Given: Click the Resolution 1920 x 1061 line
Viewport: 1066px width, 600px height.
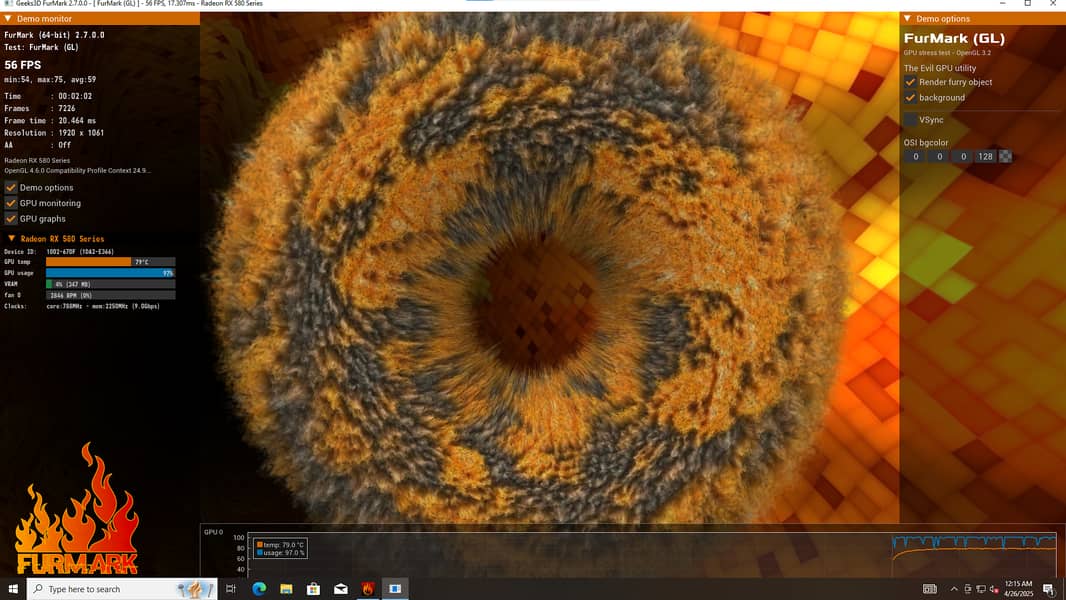Looking at the screenshot, I should (x=54, y=133).
